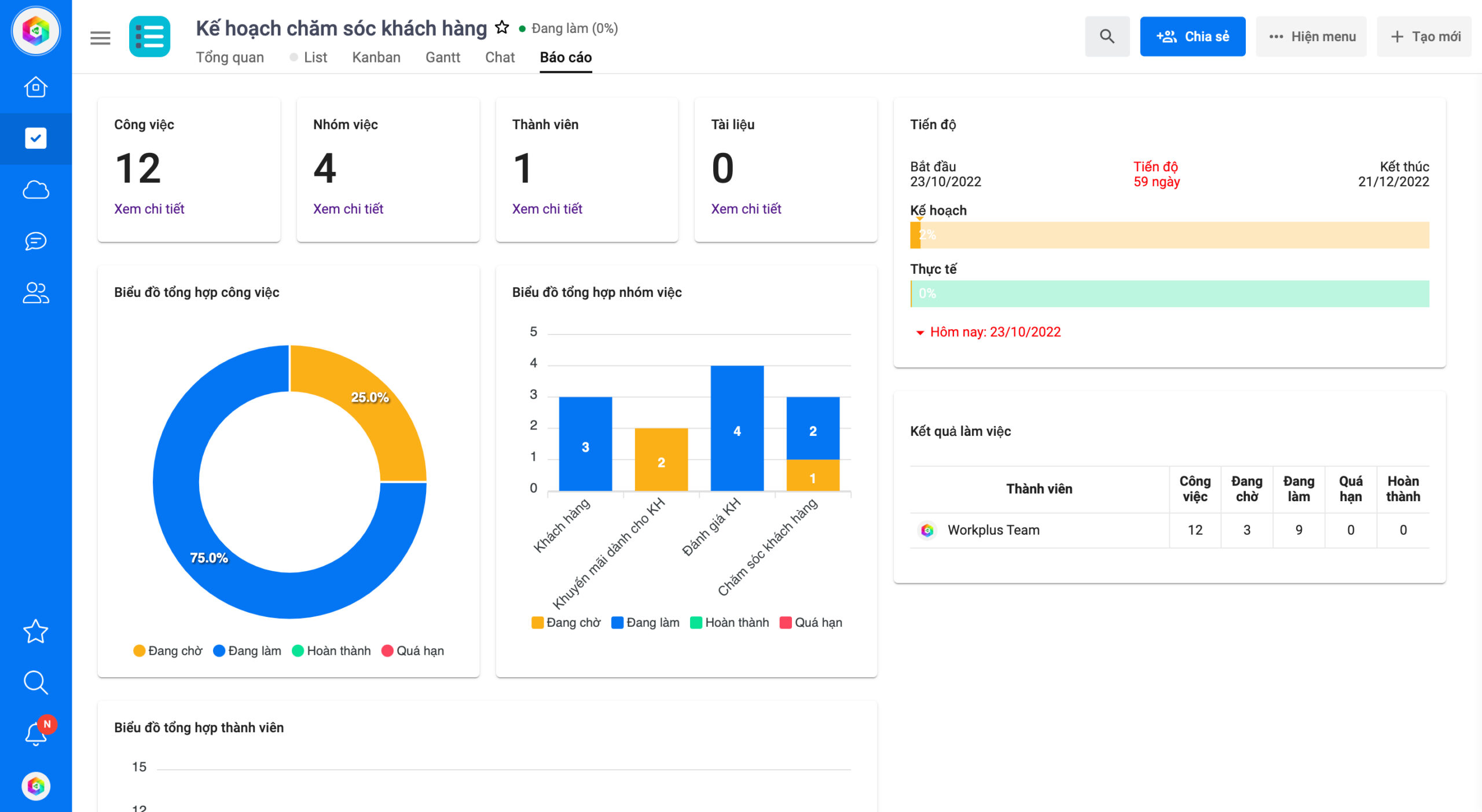Viewport: 1482px width, 812px height.
Task: Open the Favorites star icon in sidebar
Action: [36, 631]
